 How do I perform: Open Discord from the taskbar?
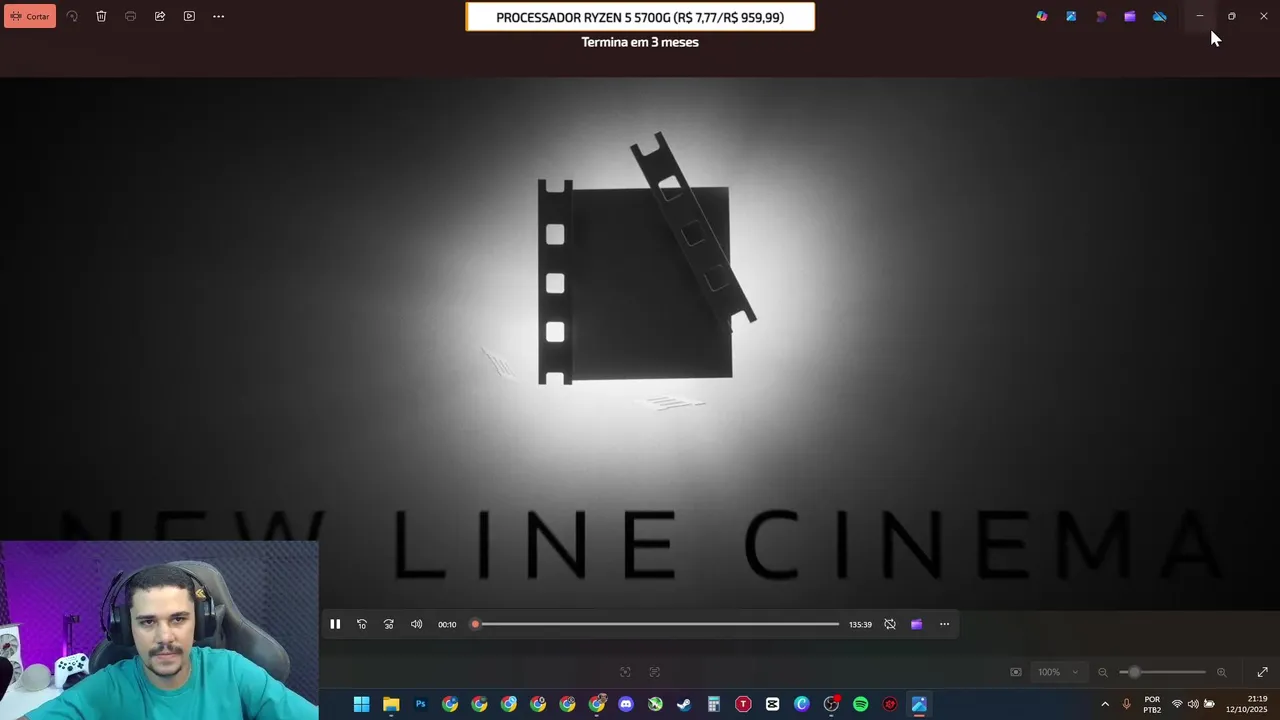point(626,704)
